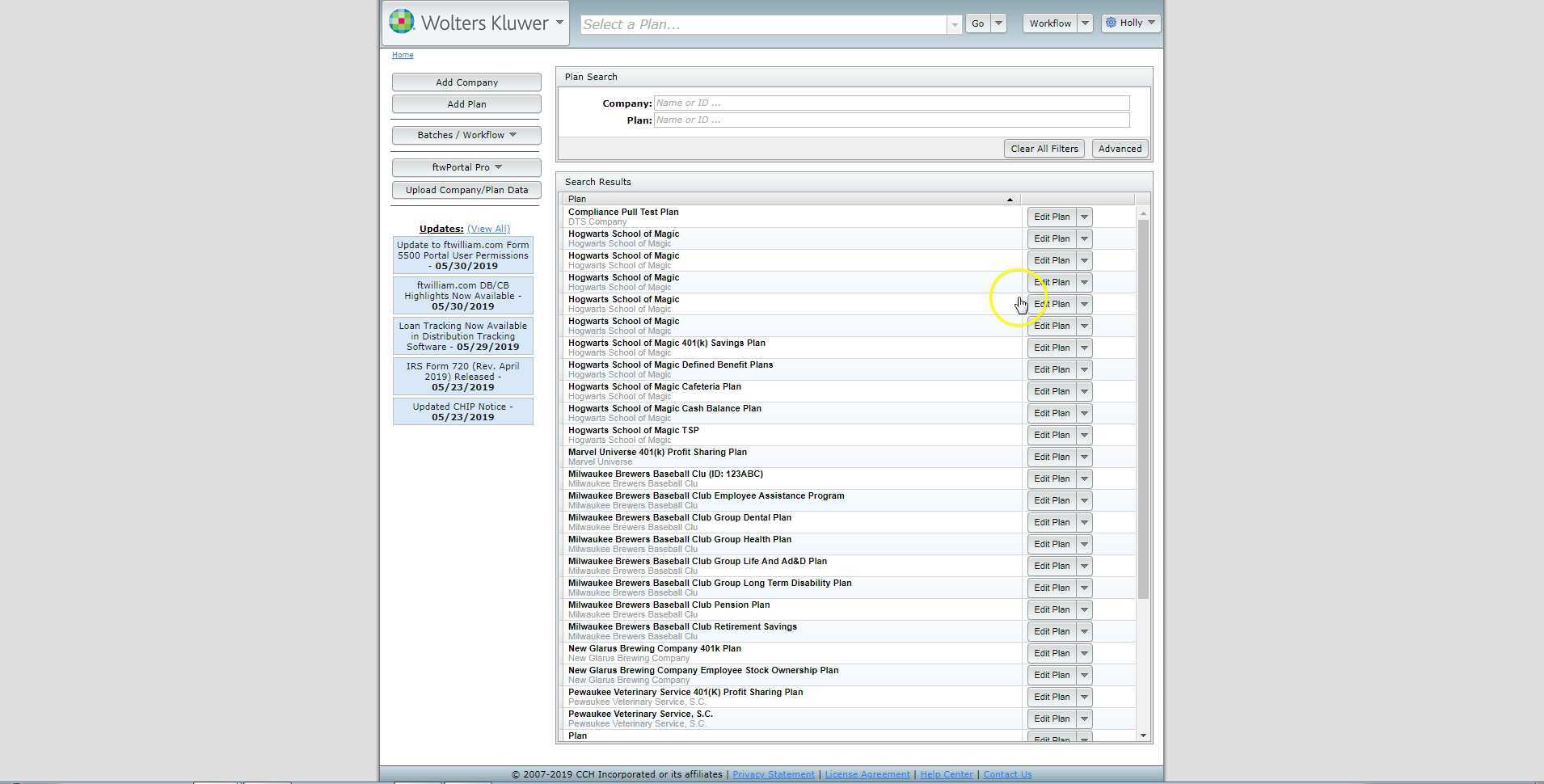Expand the ftwPortal Pro menu
This screenshot has height=784, width=1544.
(x=466, y=167)
